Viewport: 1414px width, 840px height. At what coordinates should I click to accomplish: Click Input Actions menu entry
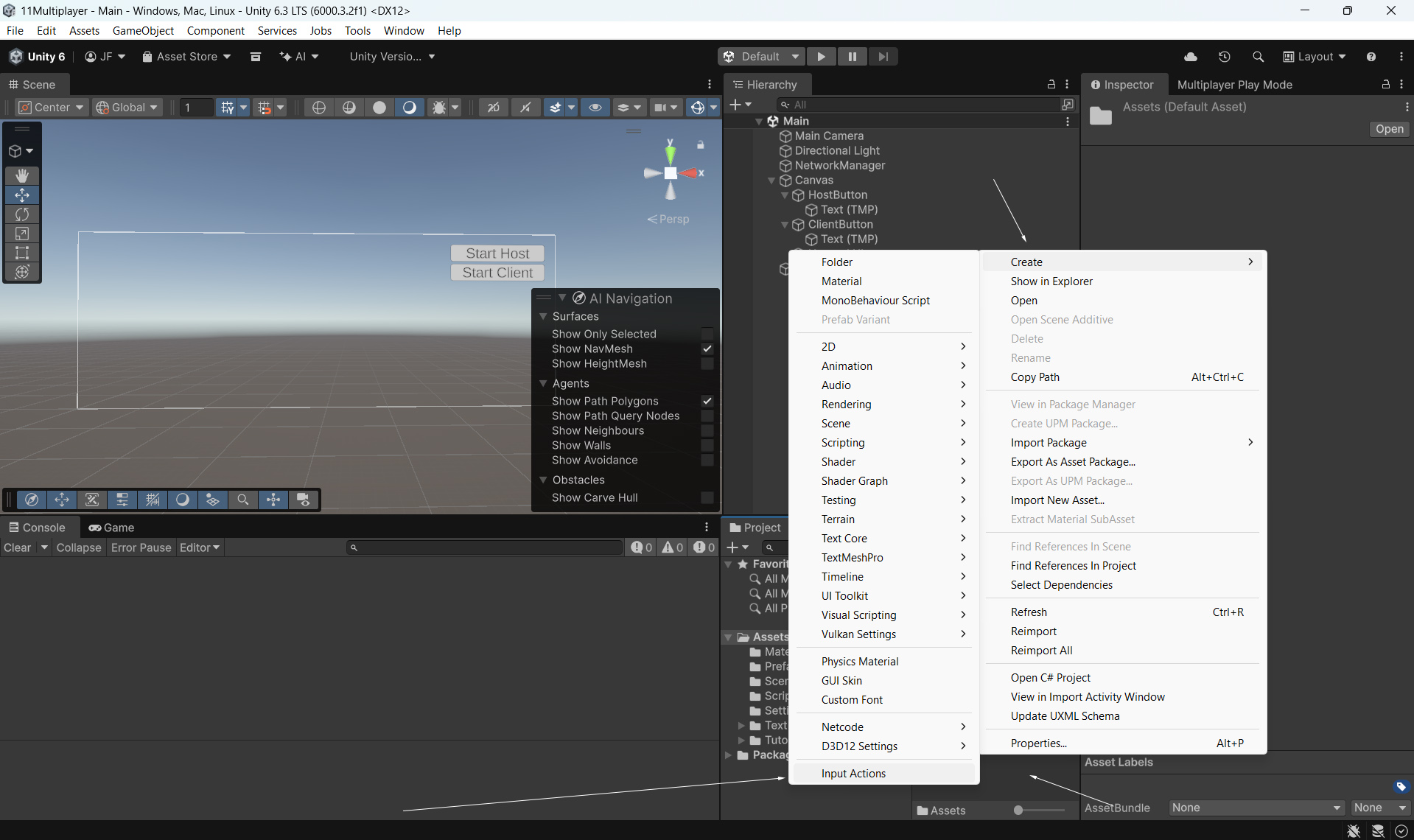click(853, 773)
